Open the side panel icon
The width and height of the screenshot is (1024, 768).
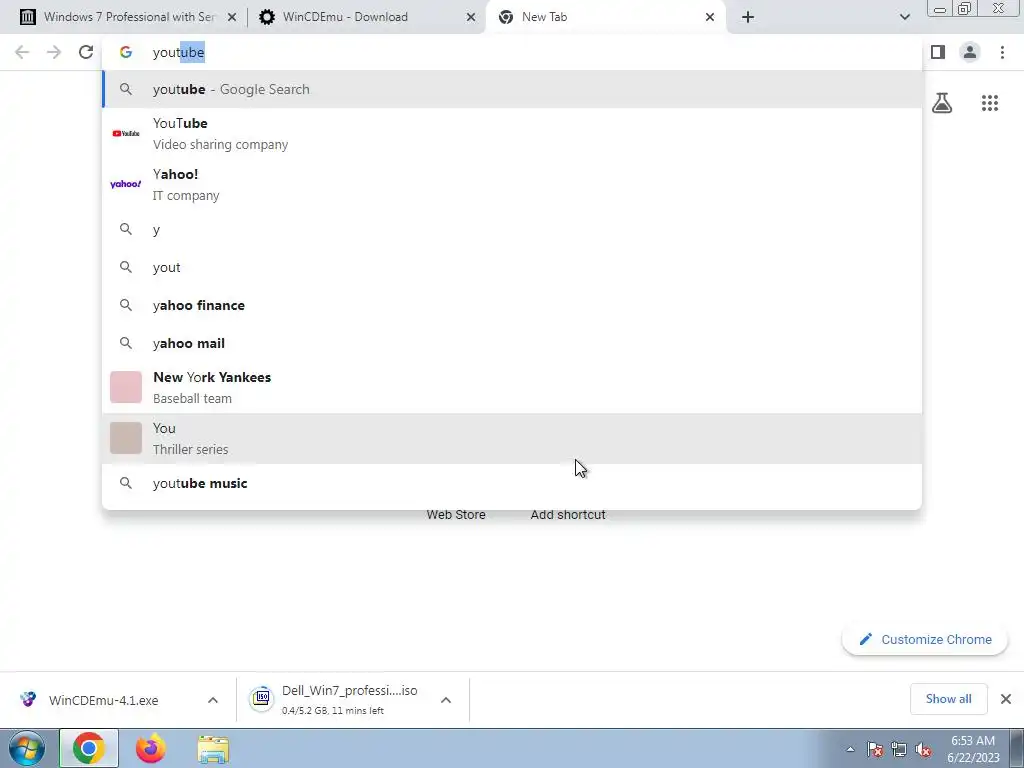pyautogui.click(x=938, y=52)
